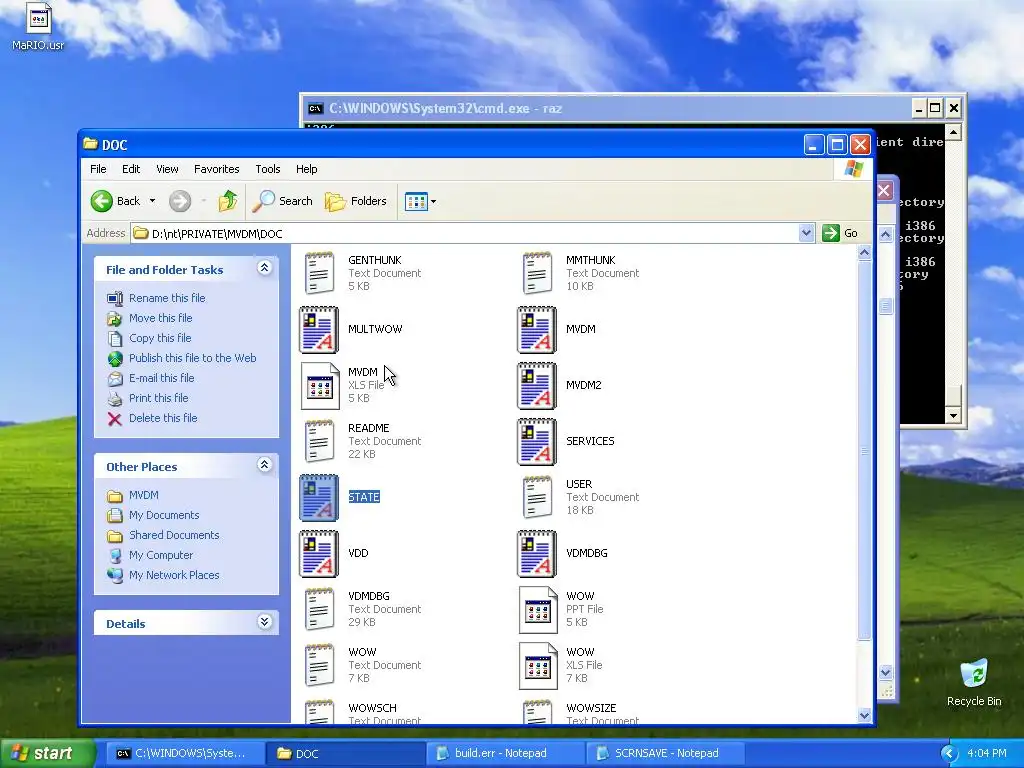The height and width of the screenshot is (768, 1024).
Task: Select the USER text document icon
Action: click(x=537, y=498)
